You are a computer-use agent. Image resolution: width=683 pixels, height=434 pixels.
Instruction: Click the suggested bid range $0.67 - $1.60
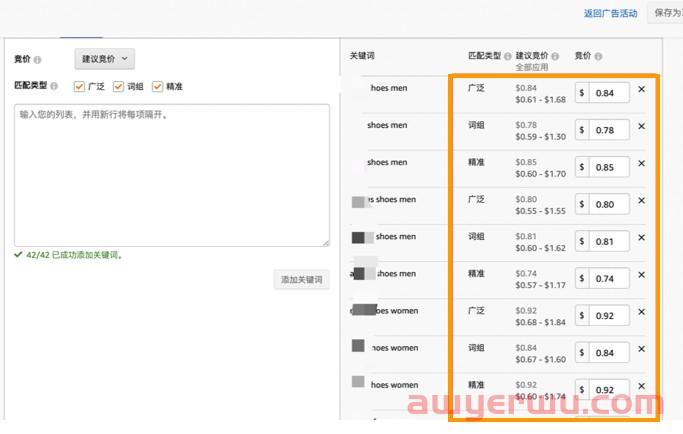point(541,359)
